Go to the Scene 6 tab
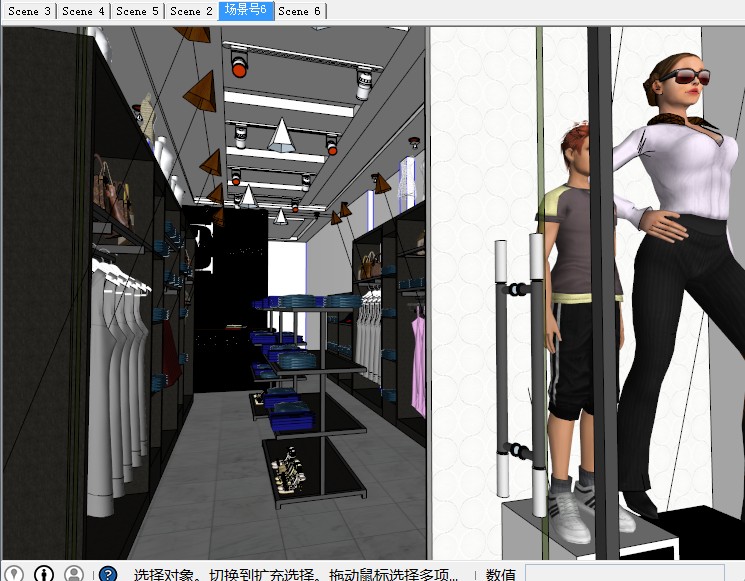The height and width of the screenshot is (581, 745). point(300,11)
